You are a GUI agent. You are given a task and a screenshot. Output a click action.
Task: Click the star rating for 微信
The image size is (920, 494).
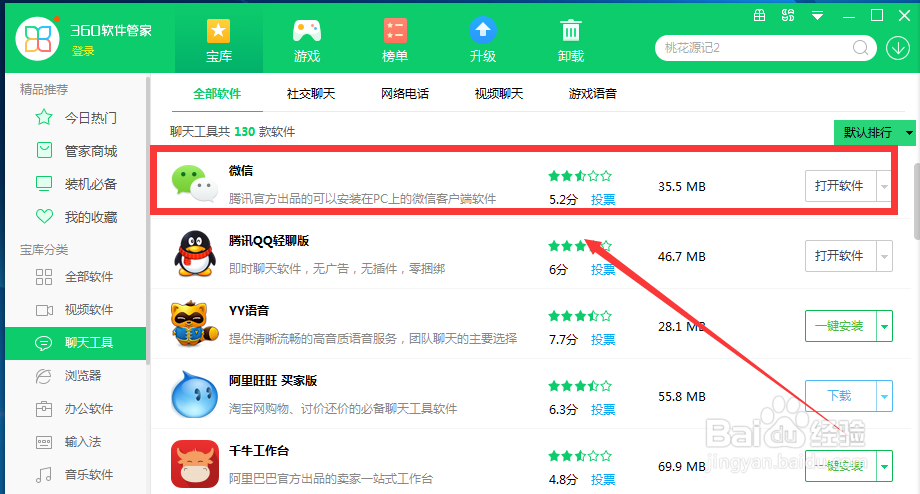[x=580, y=176]
